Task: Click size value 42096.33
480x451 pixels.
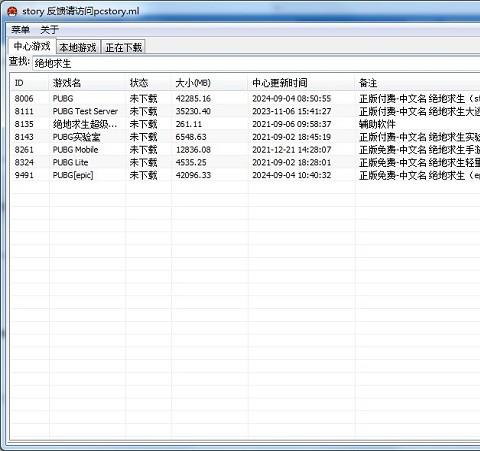Action: coord(193,175)
